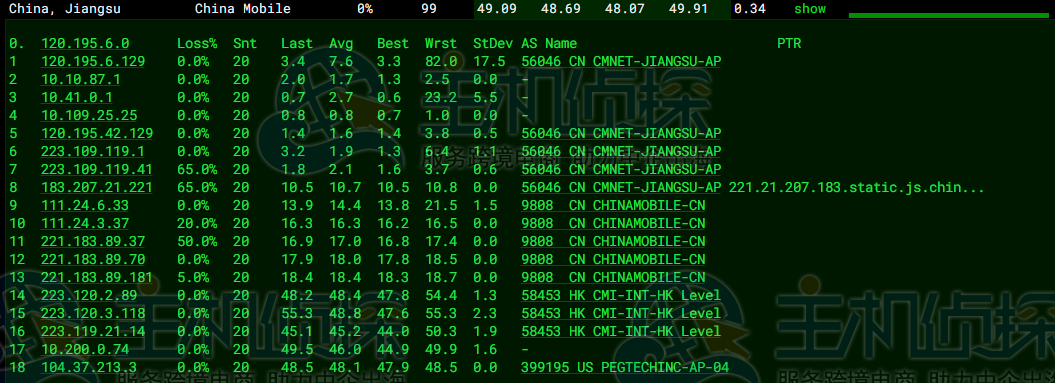Click IP link 221.183.89.37
1055x383 pixels.
tap(93, 241)
